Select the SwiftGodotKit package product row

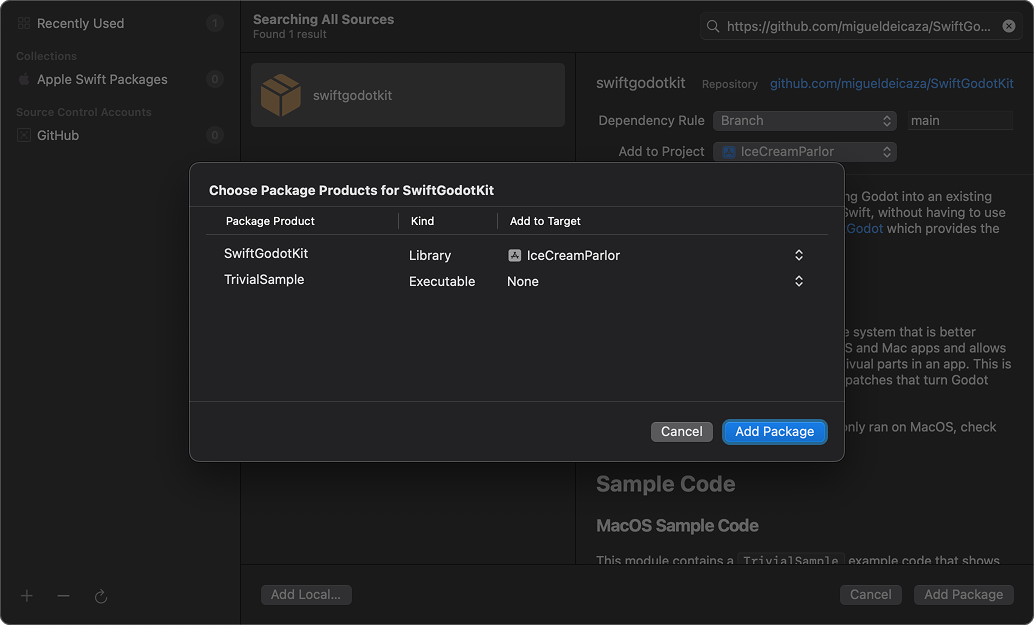pyautogui.click(x=516, y=254)
